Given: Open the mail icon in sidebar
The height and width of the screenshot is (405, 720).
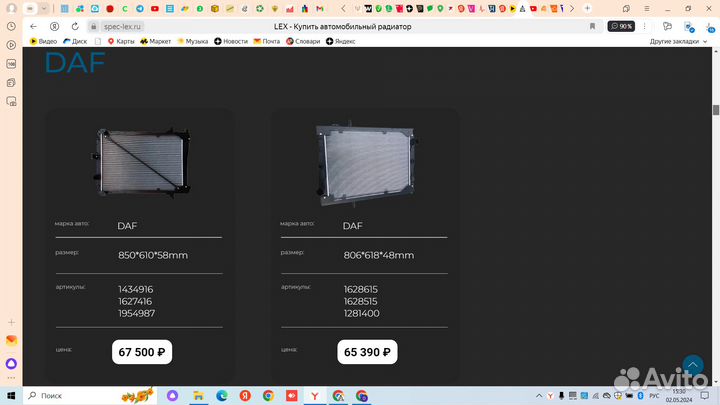Looking at the screenshot, I should [11, 340].
